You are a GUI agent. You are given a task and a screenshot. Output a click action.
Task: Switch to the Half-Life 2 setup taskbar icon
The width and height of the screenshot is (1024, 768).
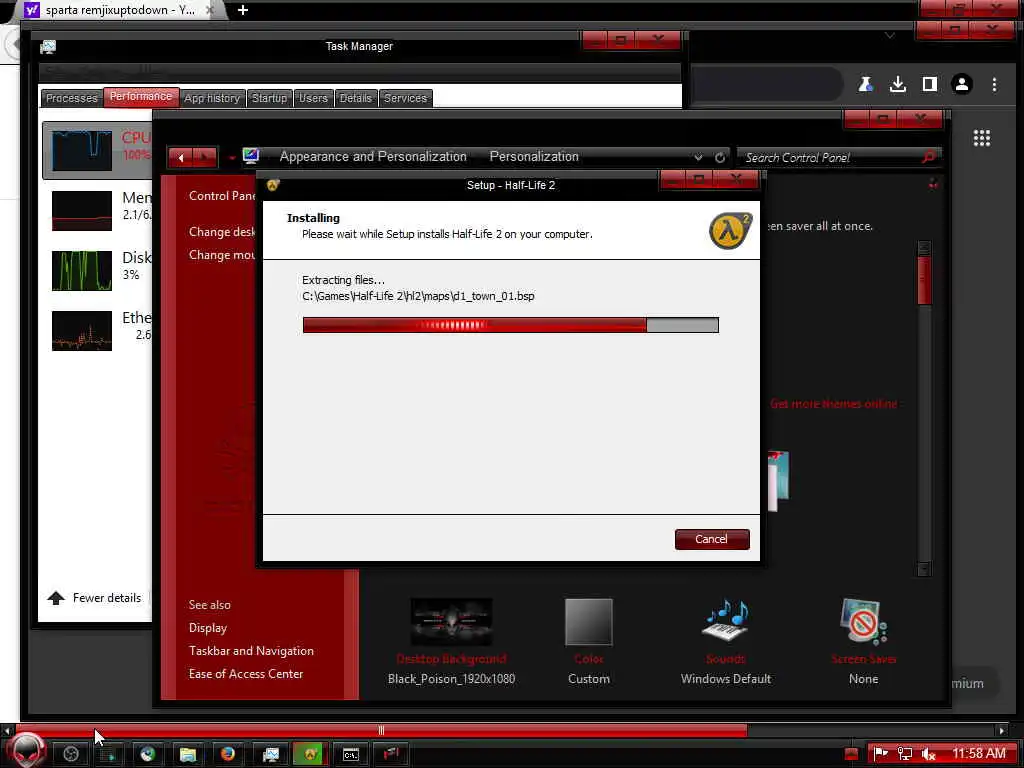click(310, 754)
